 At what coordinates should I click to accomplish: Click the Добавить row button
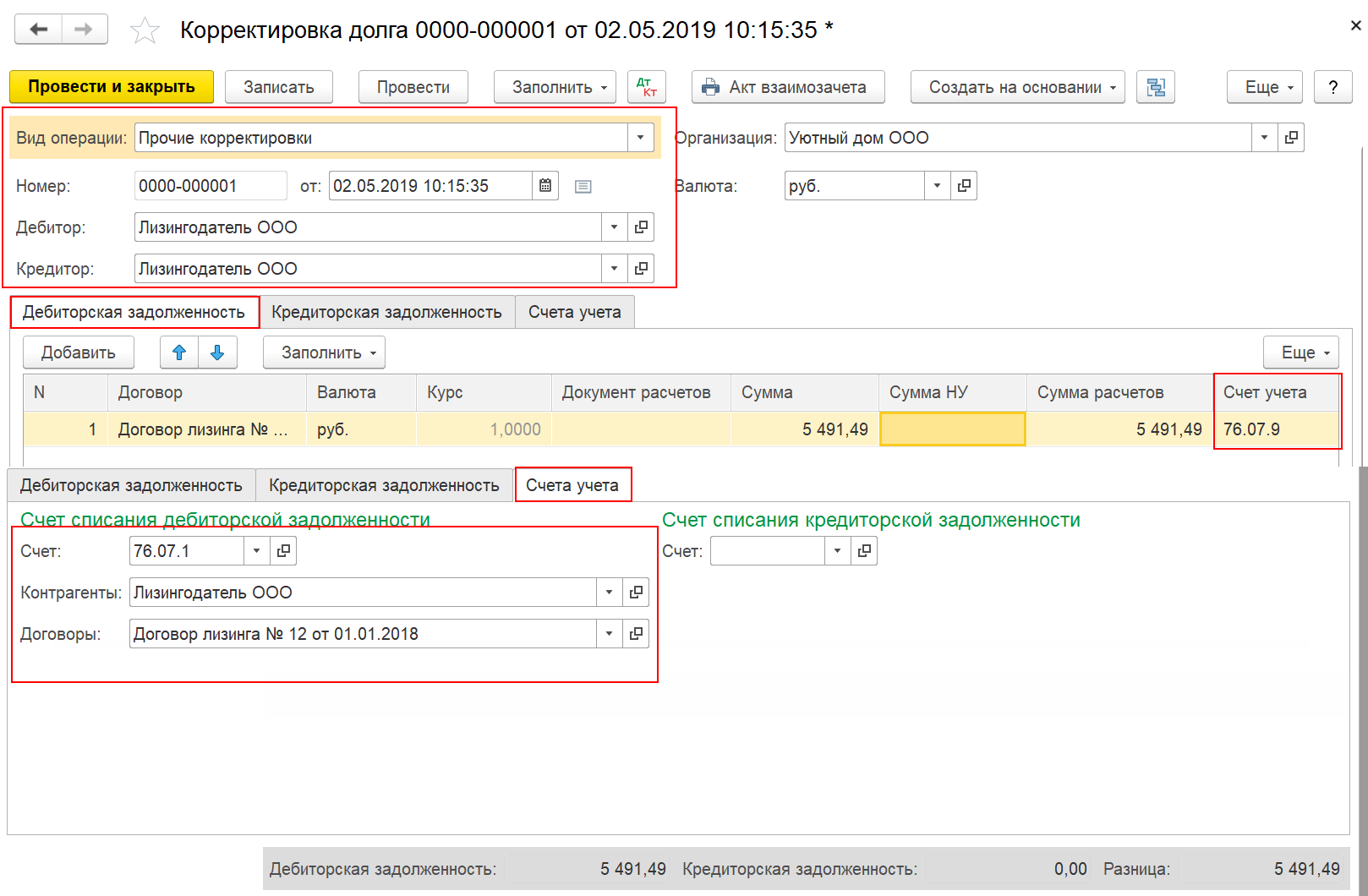point(79,352)
